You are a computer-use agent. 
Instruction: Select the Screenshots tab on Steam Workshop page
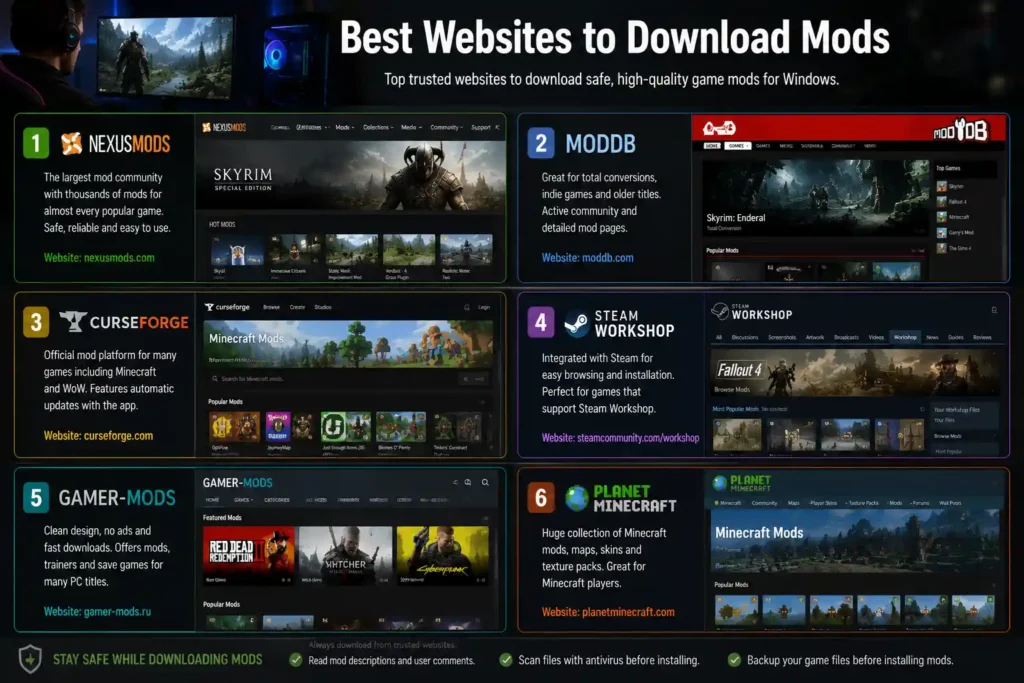tap(782, 338)
